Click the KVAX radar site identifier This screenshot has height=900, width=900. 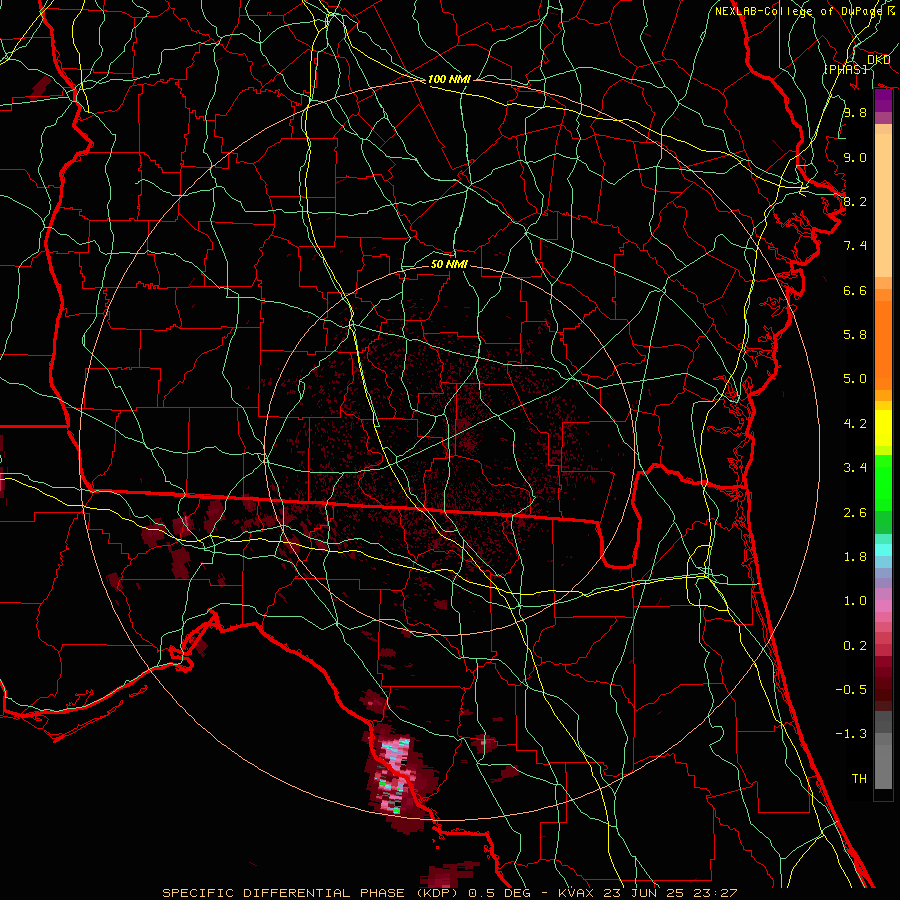point(577,893)
